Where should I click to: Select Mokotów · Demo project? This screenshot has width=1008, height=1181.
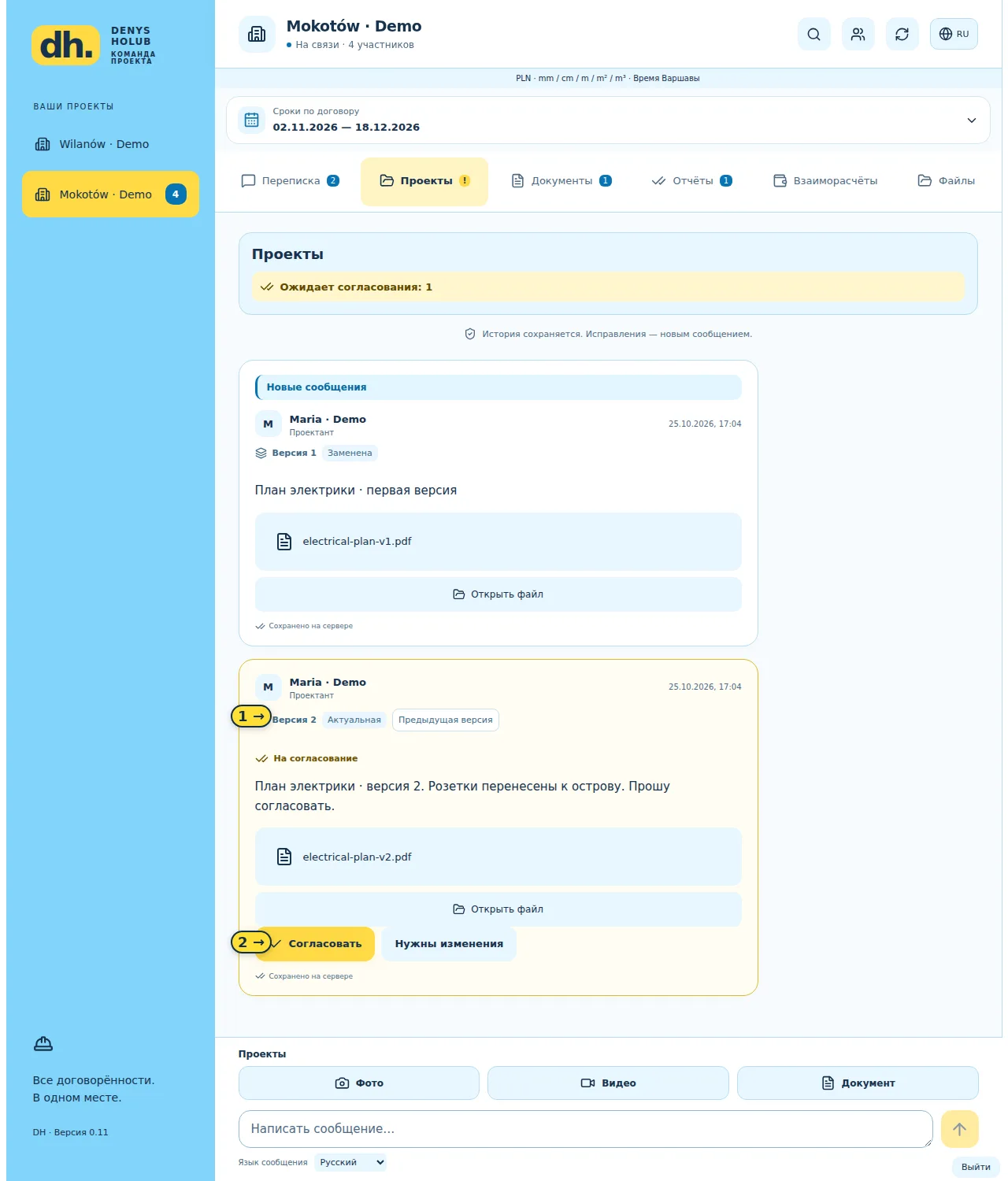point(110,194)
